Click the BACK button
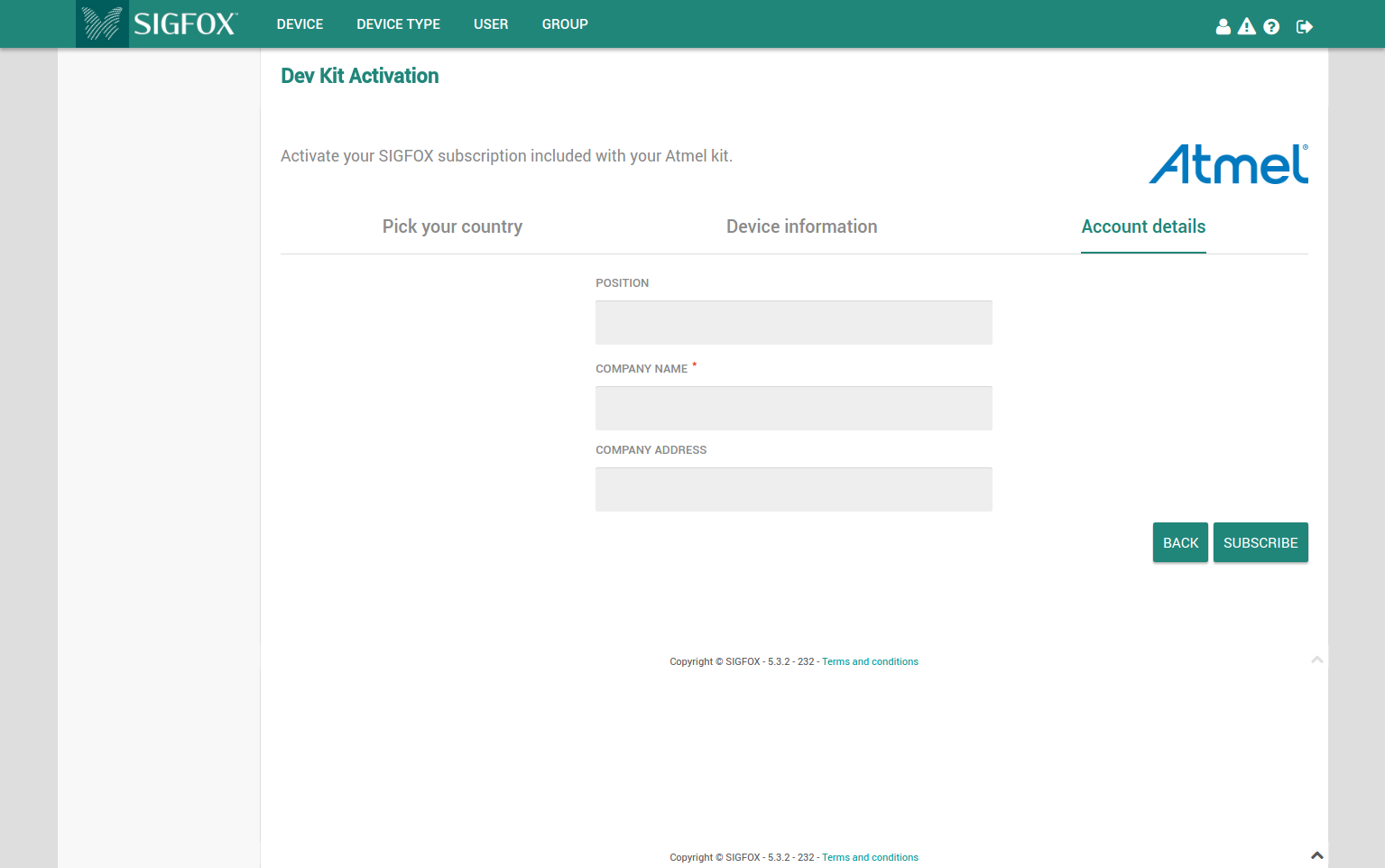This screenshot has width=1385, height=868. [1180, 542]
